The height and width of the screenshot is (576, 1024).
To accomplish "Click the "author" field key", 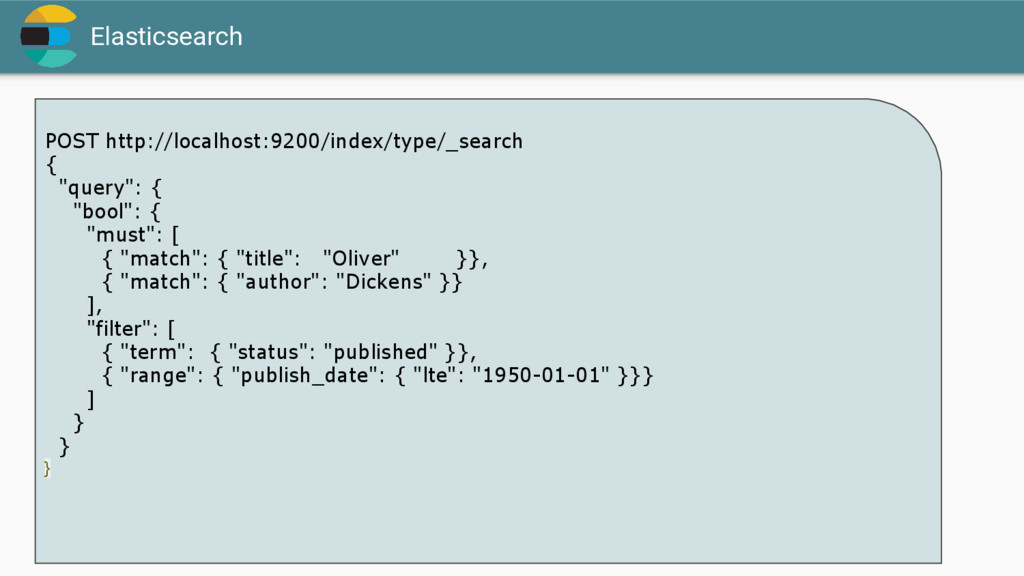I will (282, 282).
